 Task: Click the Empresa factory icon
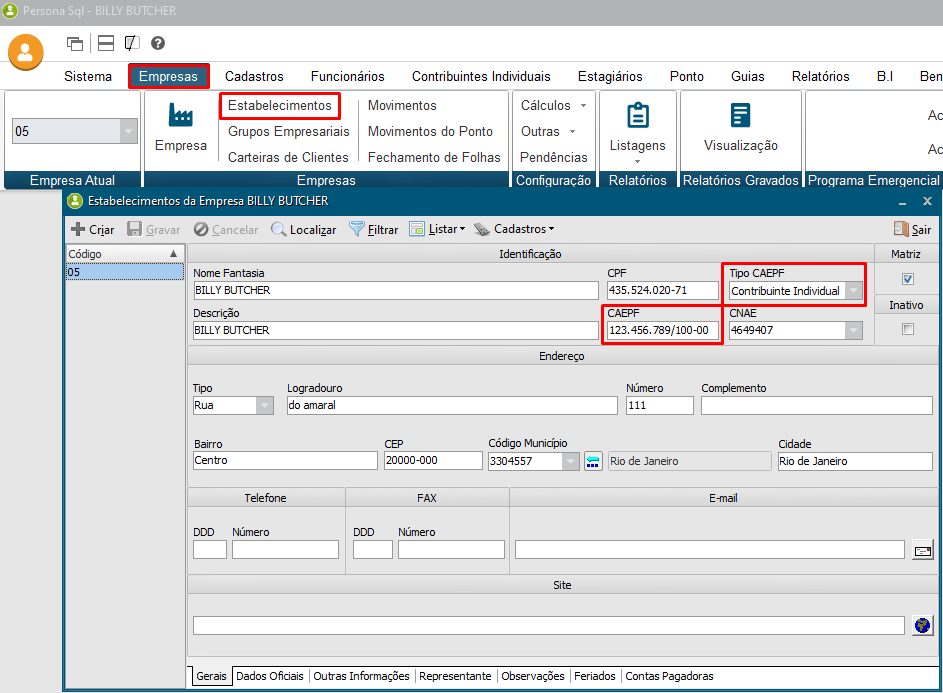coord(181,115)
